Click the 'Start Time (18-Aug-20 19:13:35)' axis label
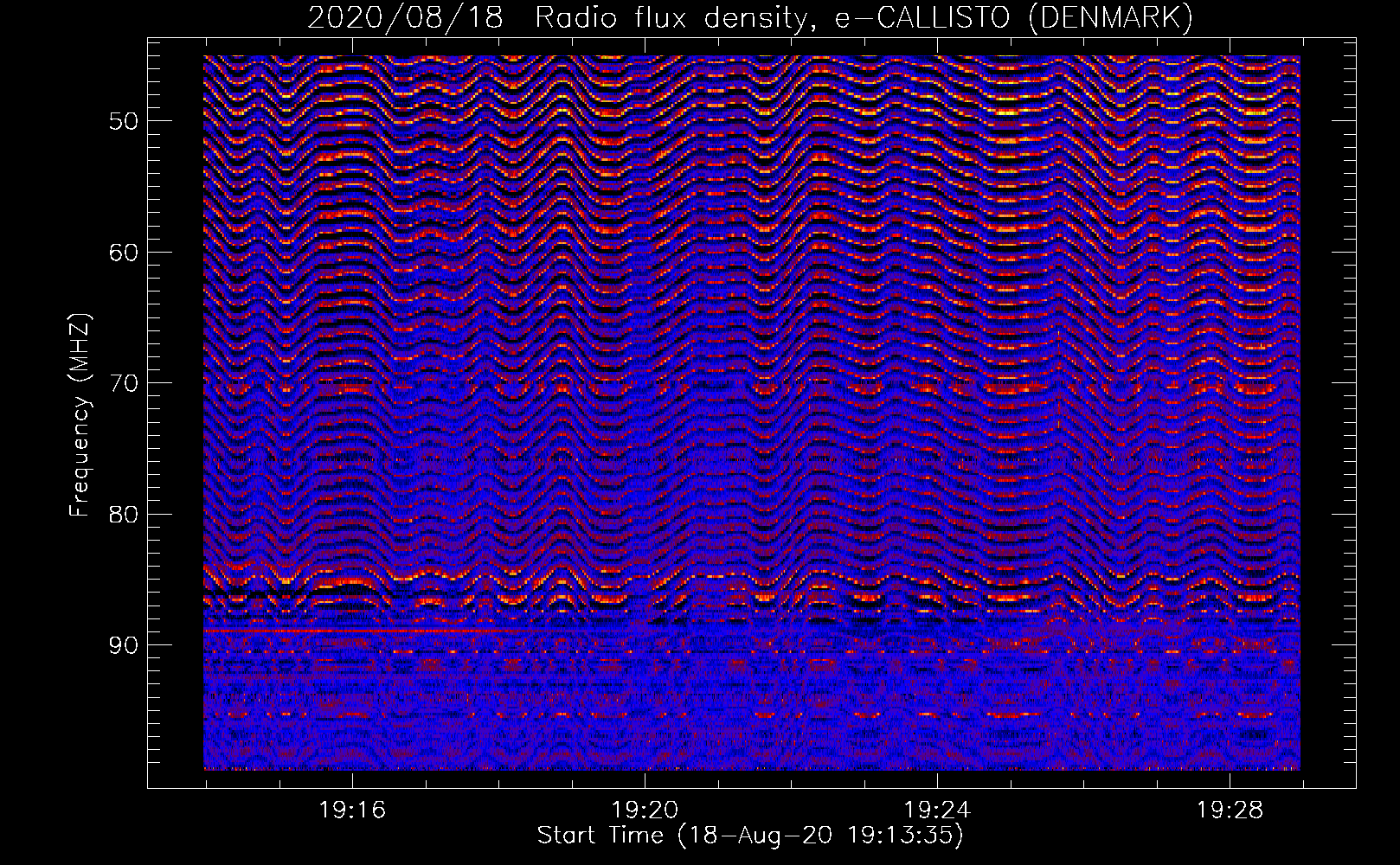Viewport: 1400px width, 865px height. (x=750, y=836)
